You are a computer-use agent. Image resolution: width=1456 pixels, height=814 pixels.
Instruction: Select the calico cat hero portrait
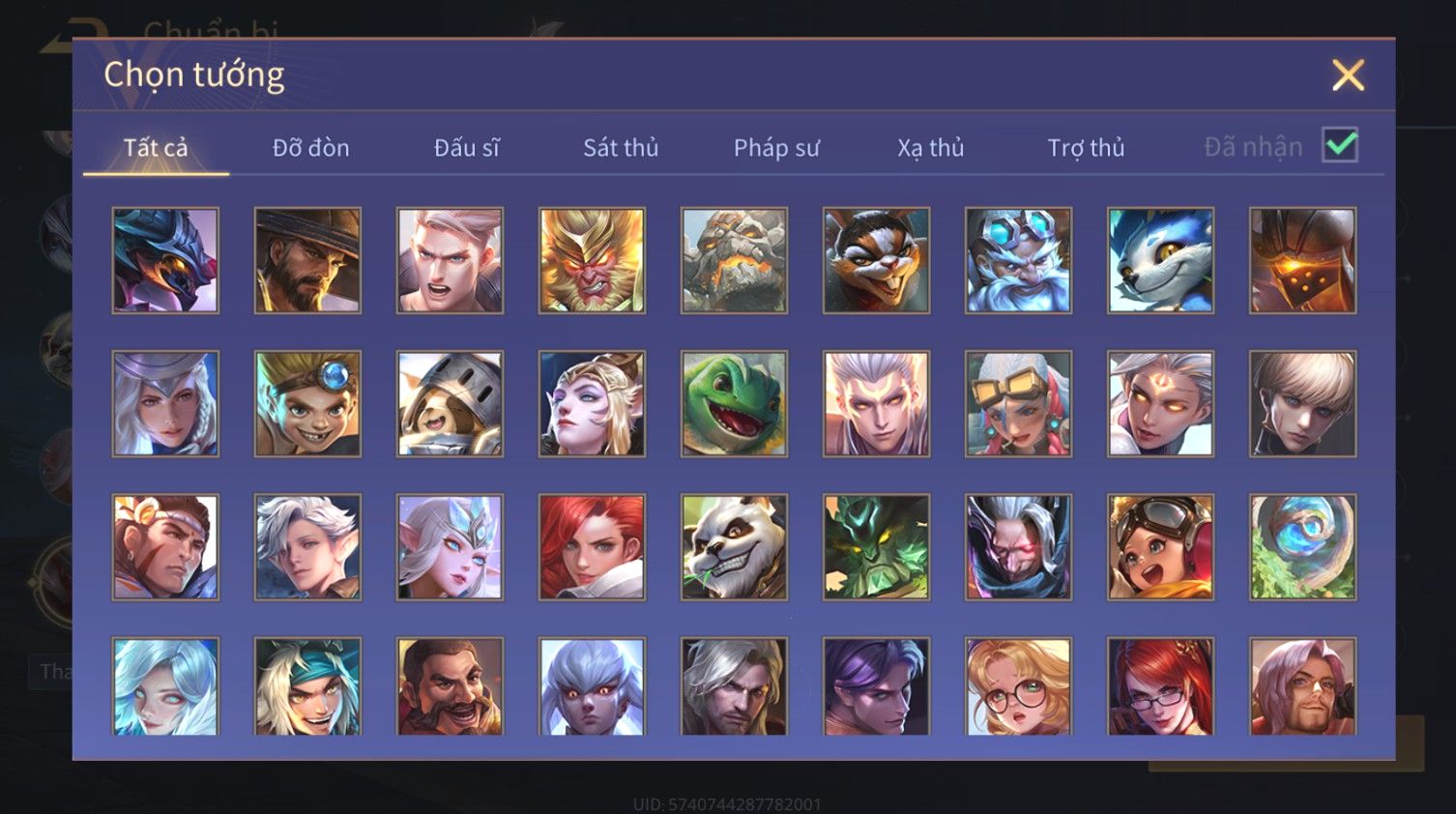pos(876,260)
